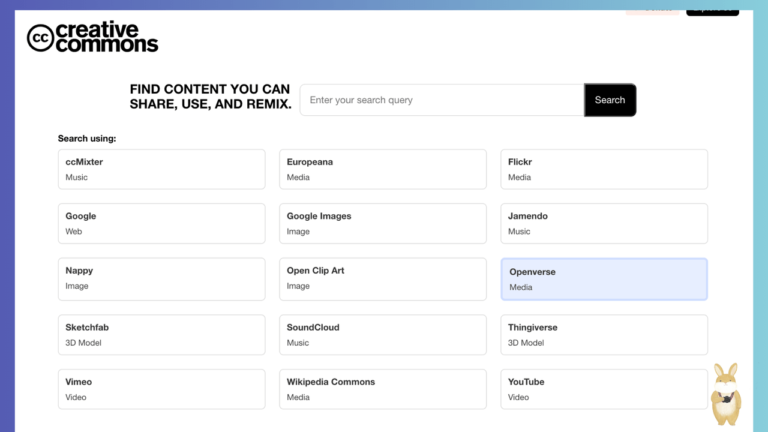Select Thingiverse 3D Model card
768x432 pixels.
click(x=604, y=335)
